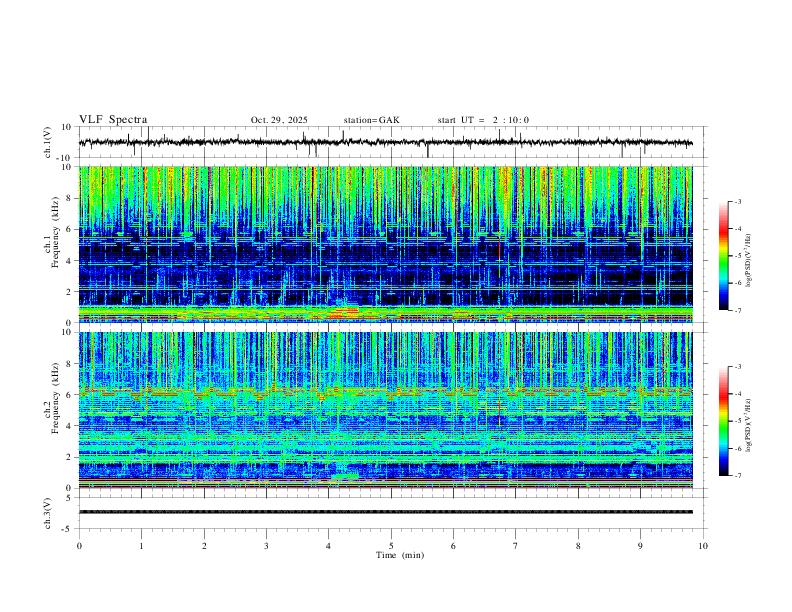Click the "3" tick on the time axis
Screen dimensions: 792x612
click(266, 546)
